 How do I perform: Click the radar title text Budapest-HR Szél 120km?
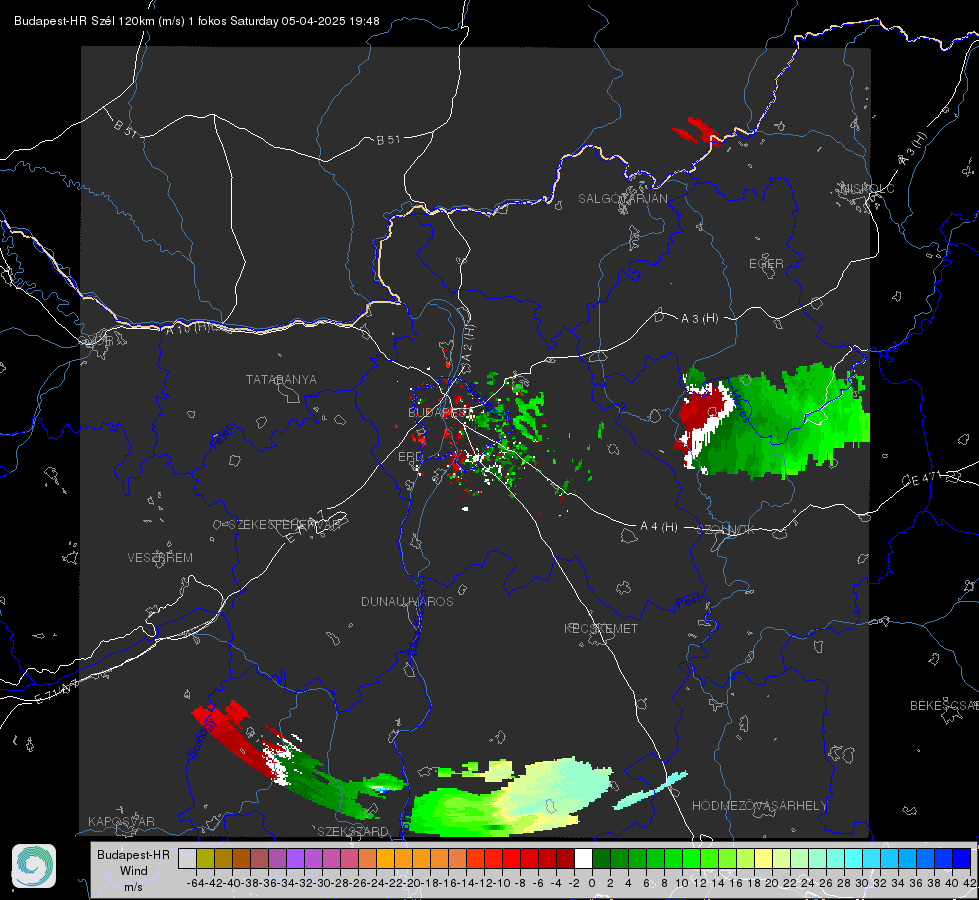click(x=84, y=21)
